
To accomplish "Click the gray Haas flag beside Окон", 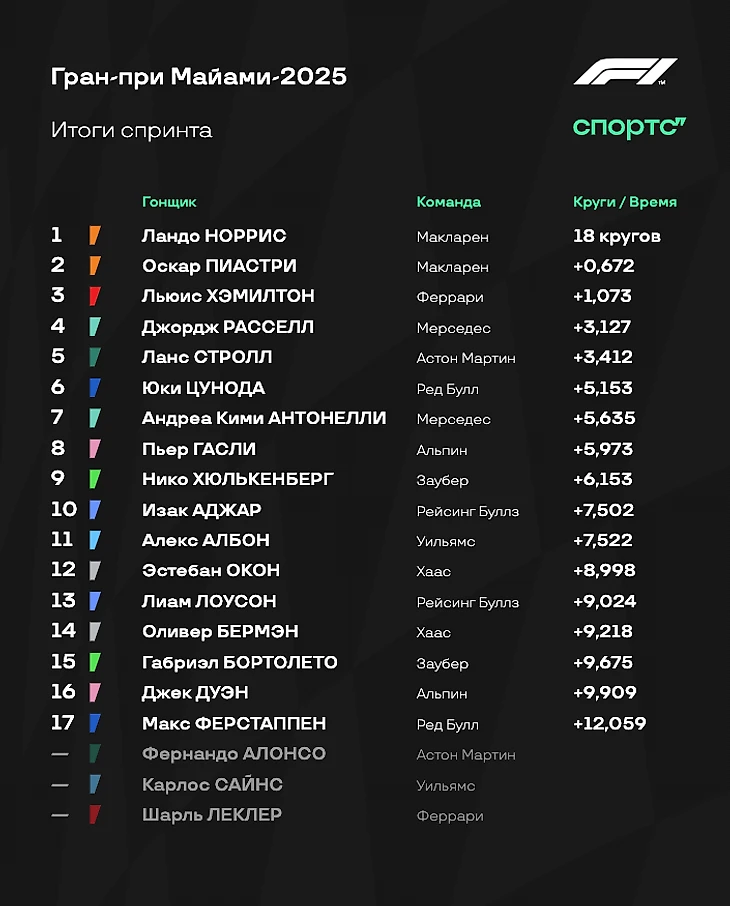I will point(94,571).
